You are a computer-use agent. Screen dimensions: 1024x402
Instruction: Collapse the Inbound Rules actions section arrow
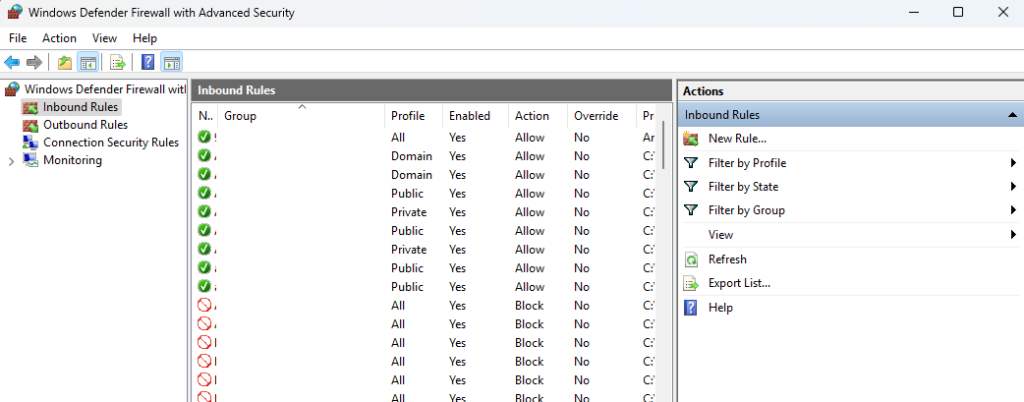tap(1012, 115)
